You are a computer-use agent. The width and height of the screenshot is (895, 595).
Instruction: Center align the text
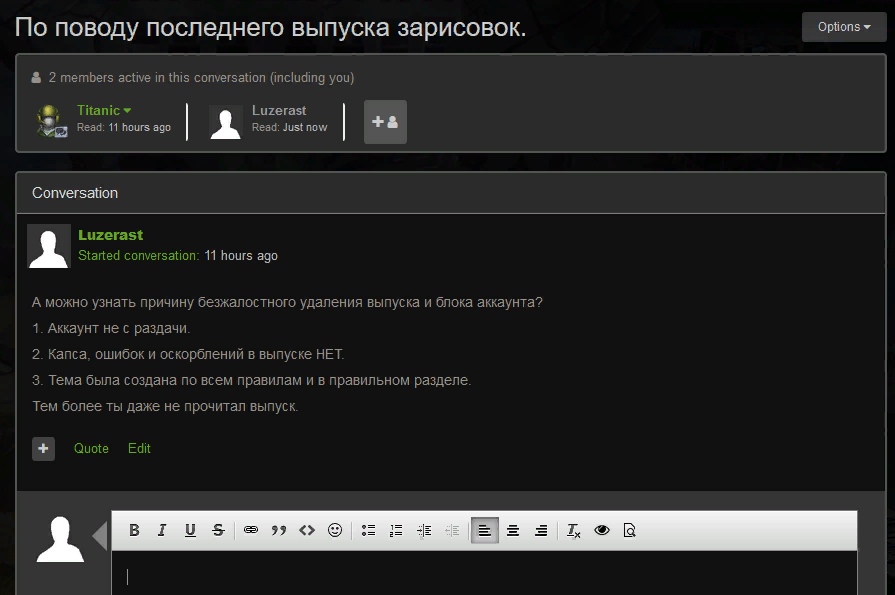click(513, 530)
